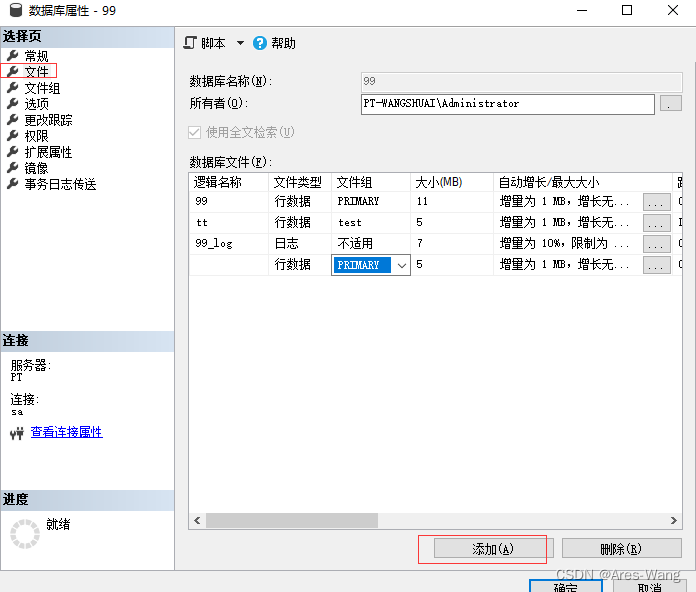Click the 文件类型 column header
The width and height of the screenshot is (696, 592).
(x=300, y=182)
